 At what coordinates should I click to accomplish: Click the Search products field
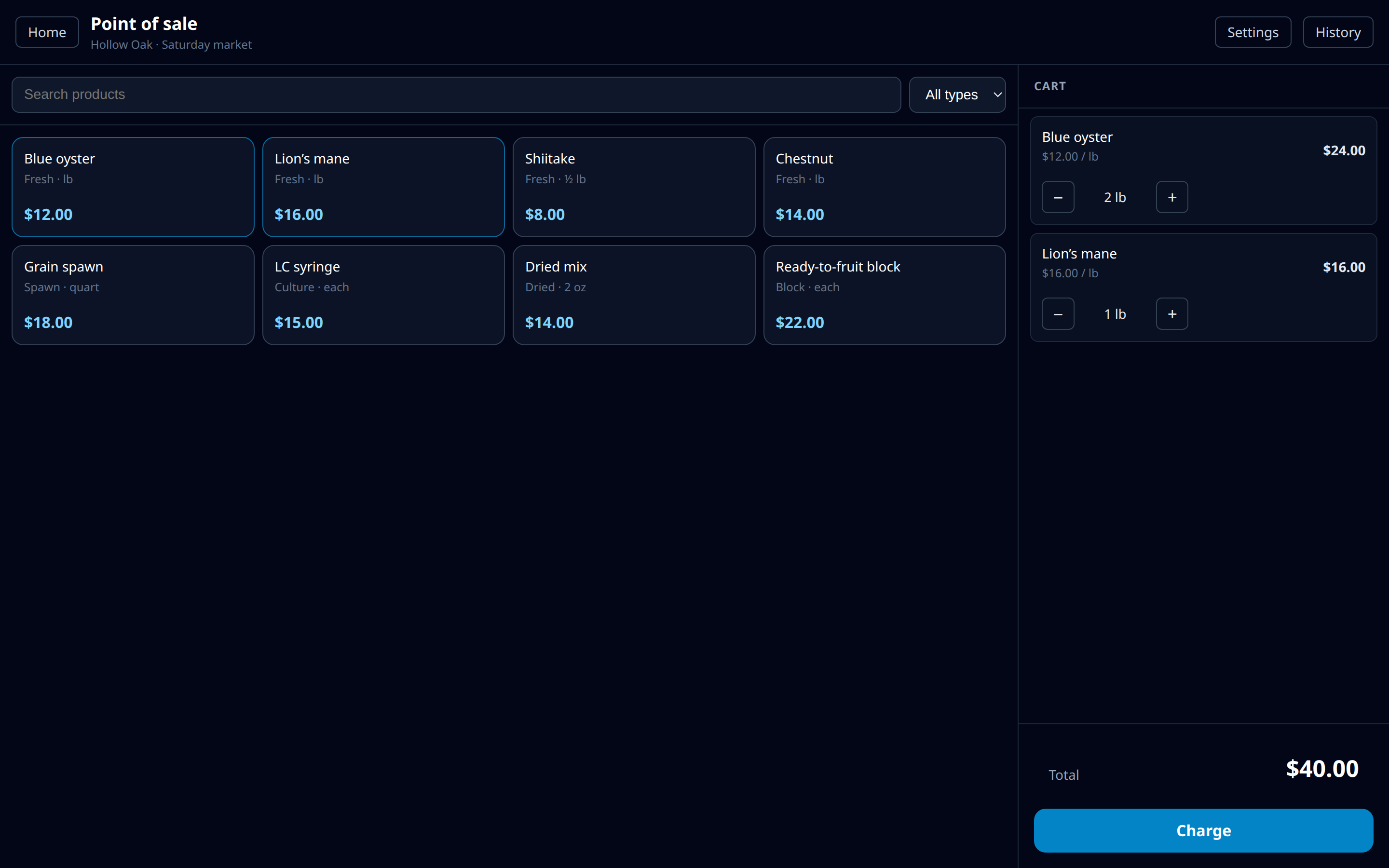(456, 95)
